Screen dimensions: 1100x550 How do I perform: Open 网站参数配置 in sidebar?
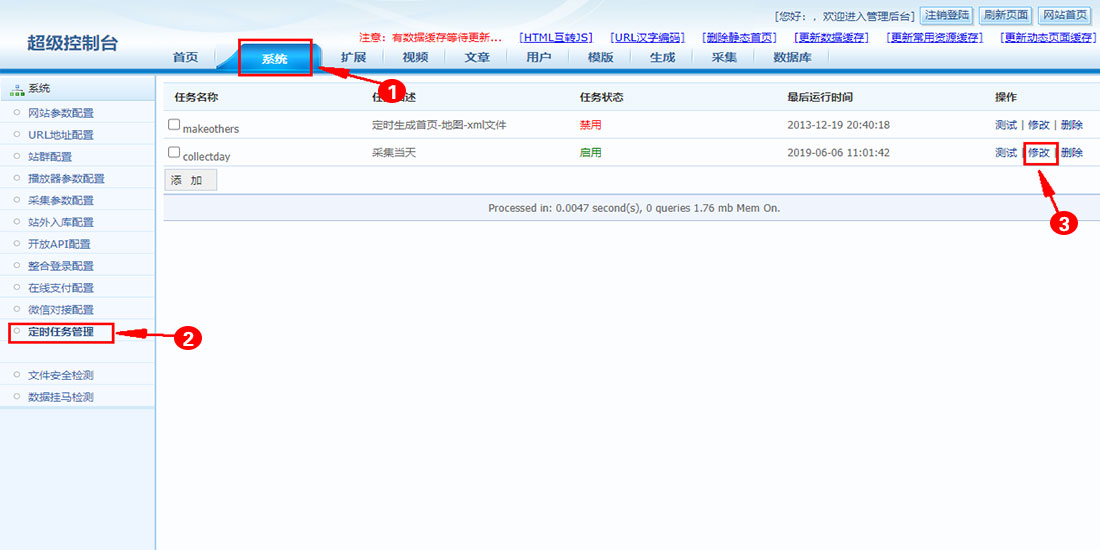coord(61,113)
